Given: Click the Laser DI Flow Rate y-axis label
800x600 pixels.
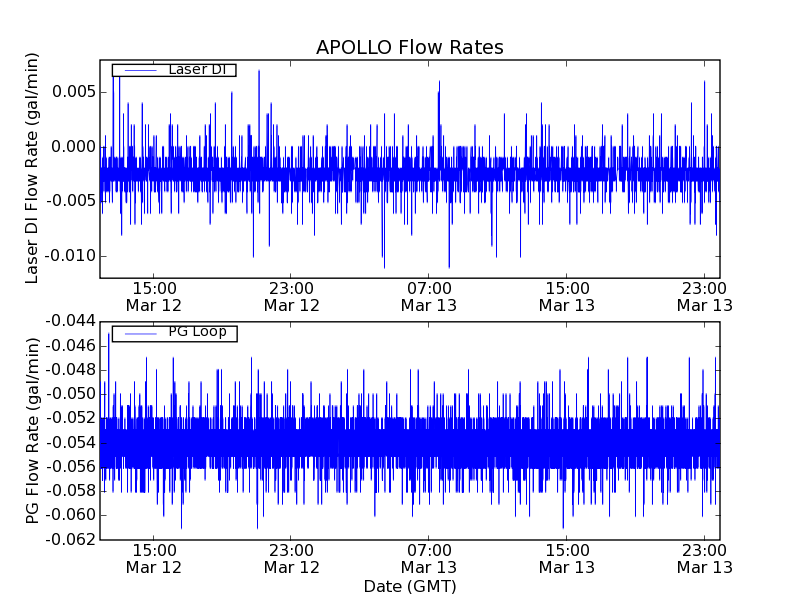Looking at the screenshot, I should coord(32,168).
